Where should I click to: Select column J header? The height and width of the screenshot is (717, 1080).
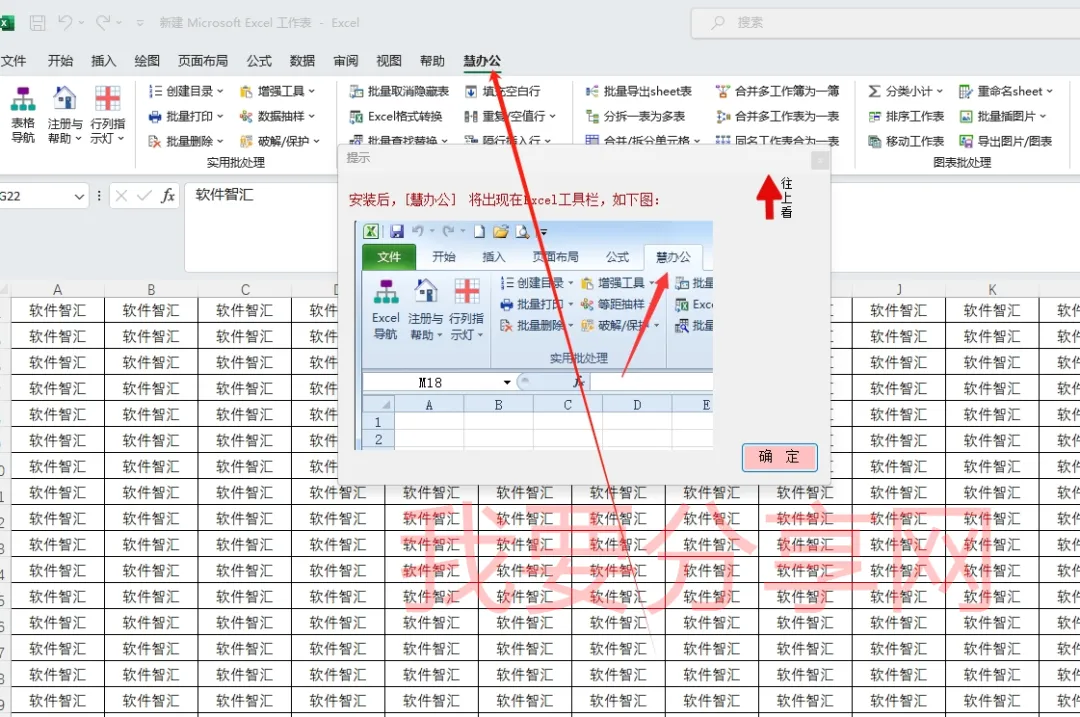899,290
